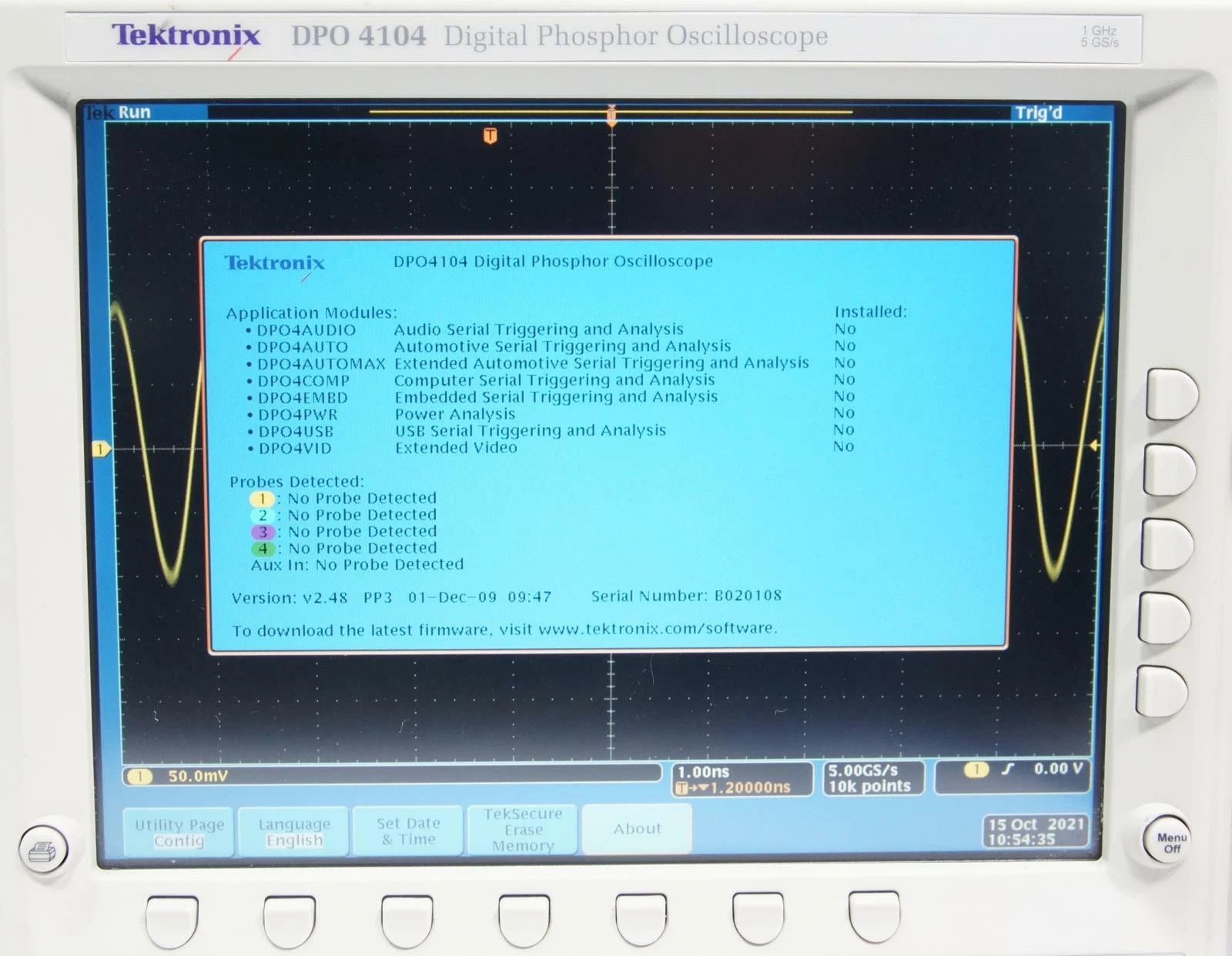Click the 5.00GS/s 10k points readout
Screen dimensions: 1232x956
pos(873,778)
